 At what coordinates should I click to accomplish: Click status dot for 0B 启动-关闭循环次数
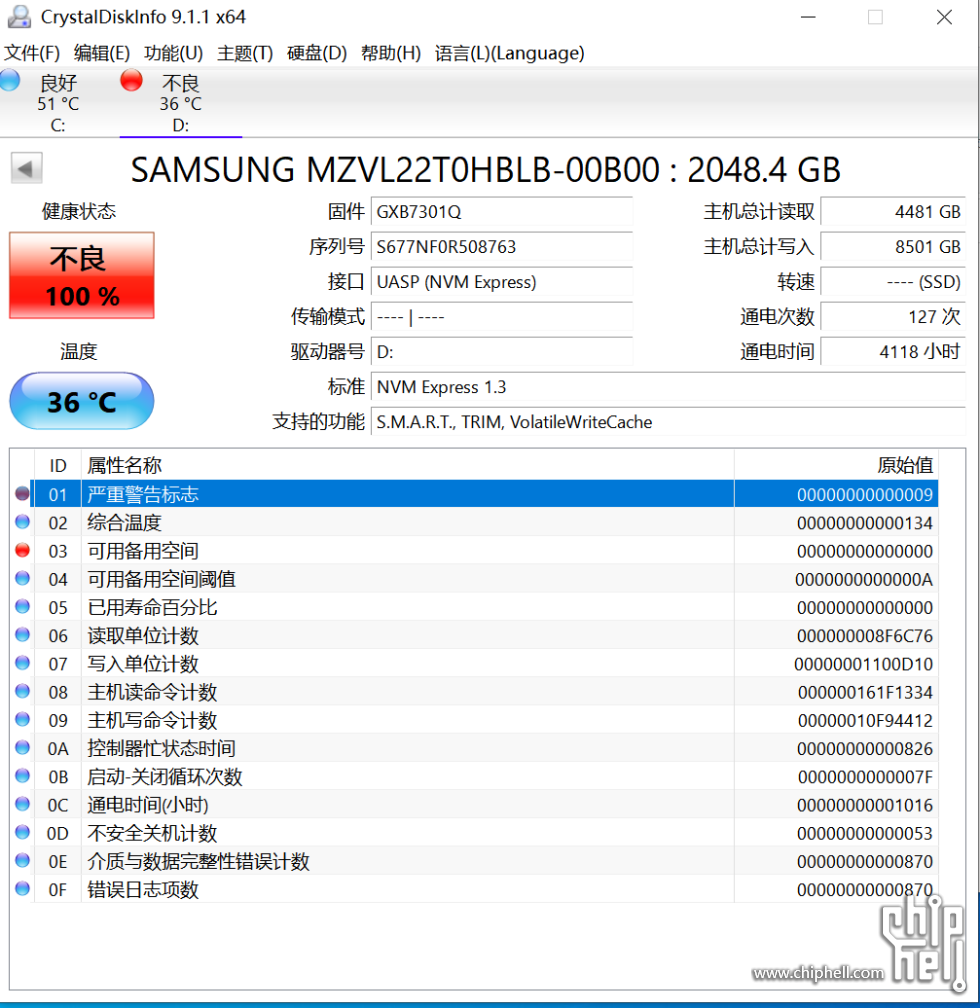[x=23, y=776]
